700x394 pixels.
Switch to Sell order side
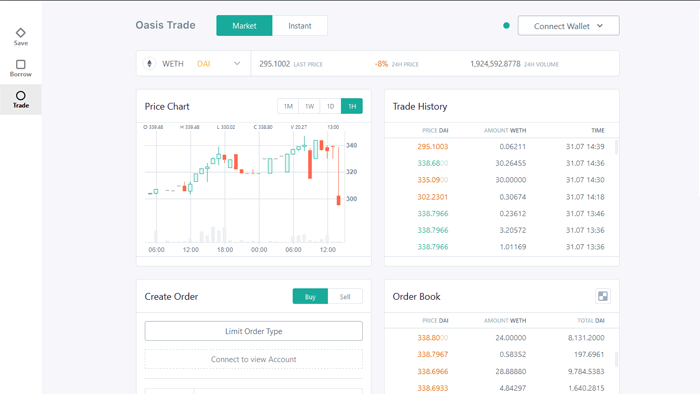(345, 297)
